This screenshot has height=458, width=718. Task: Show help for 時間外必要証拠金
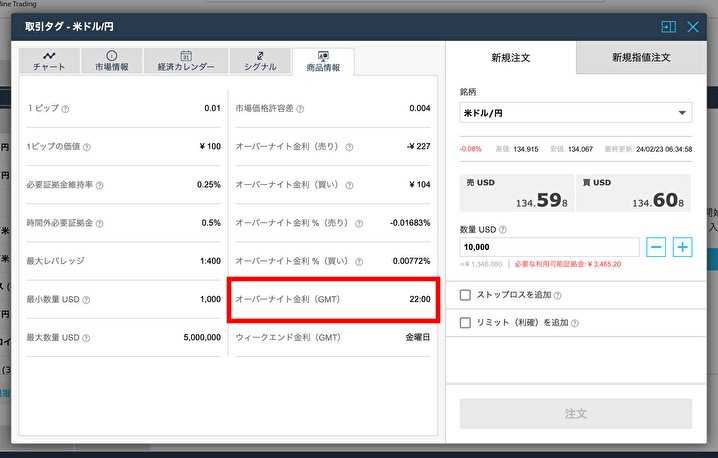point(99,224)
